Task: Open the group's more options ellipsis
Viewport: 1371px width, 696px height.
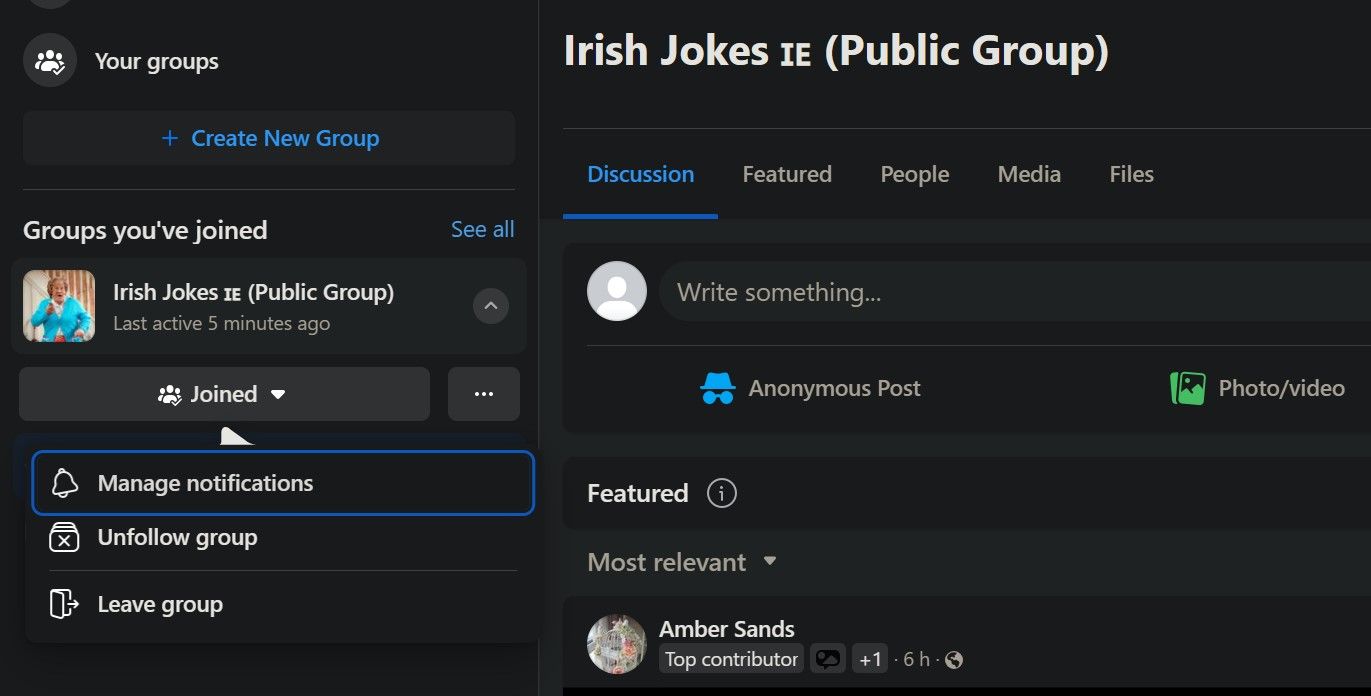Action: (x=484, y=394)
